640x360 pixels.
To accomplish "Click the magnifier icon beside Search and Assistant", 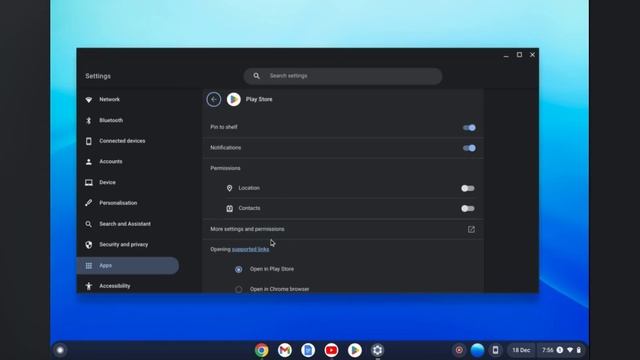I will tap(89, 224).
